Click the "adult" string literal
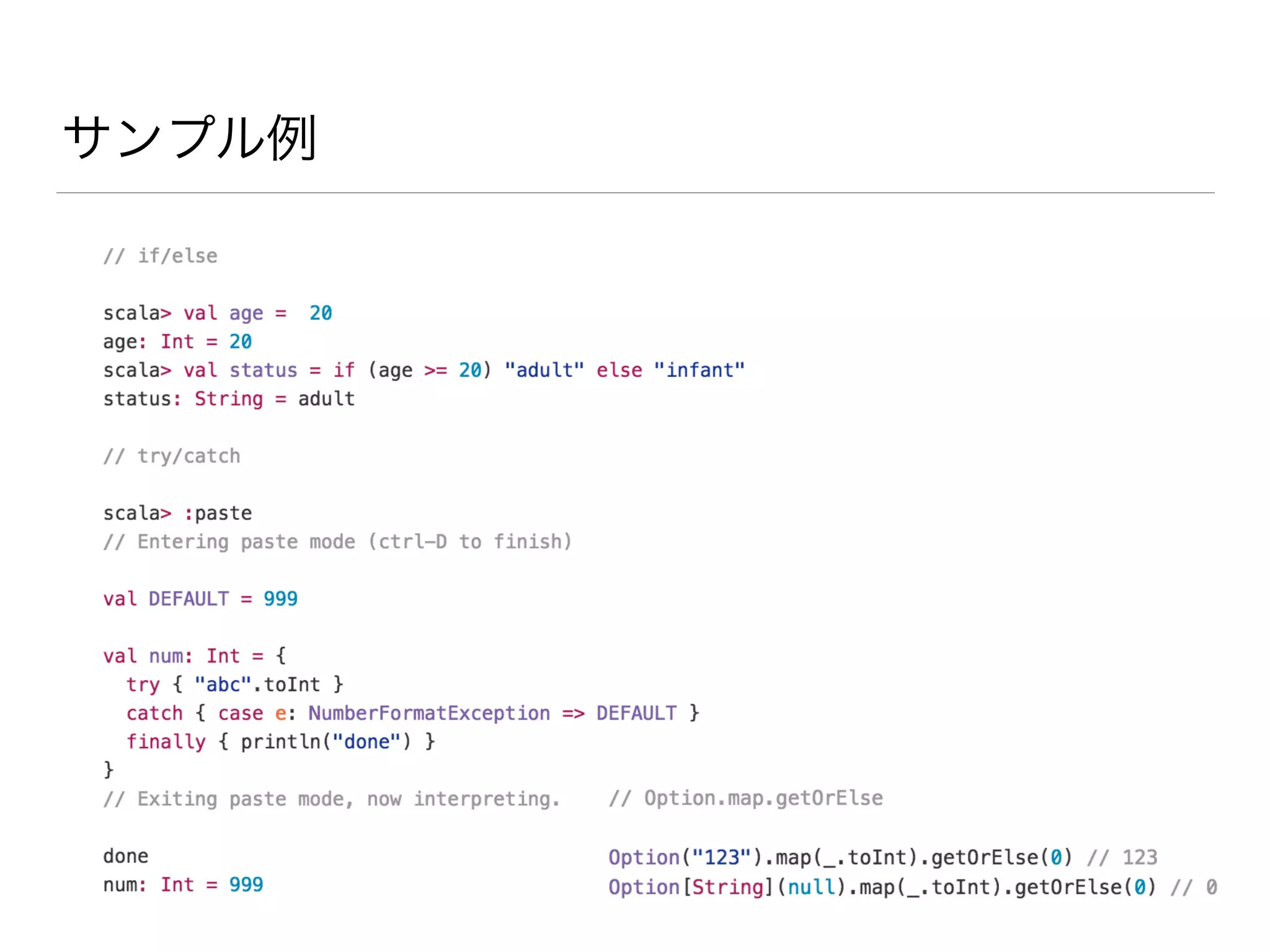Image resolution: width=1270 pixels, height=952 pixels. pos(544,370)
